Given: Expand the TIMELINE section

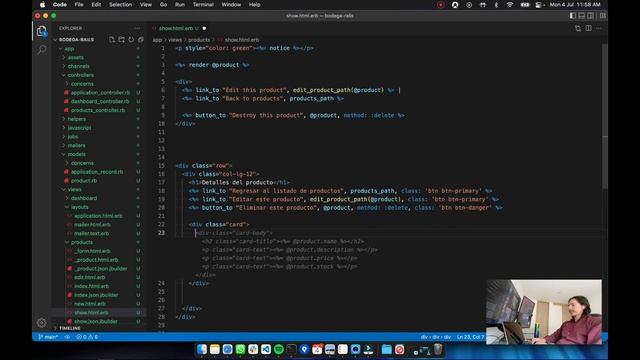Looking at the screenshot, I should click(x=69, y=328).
